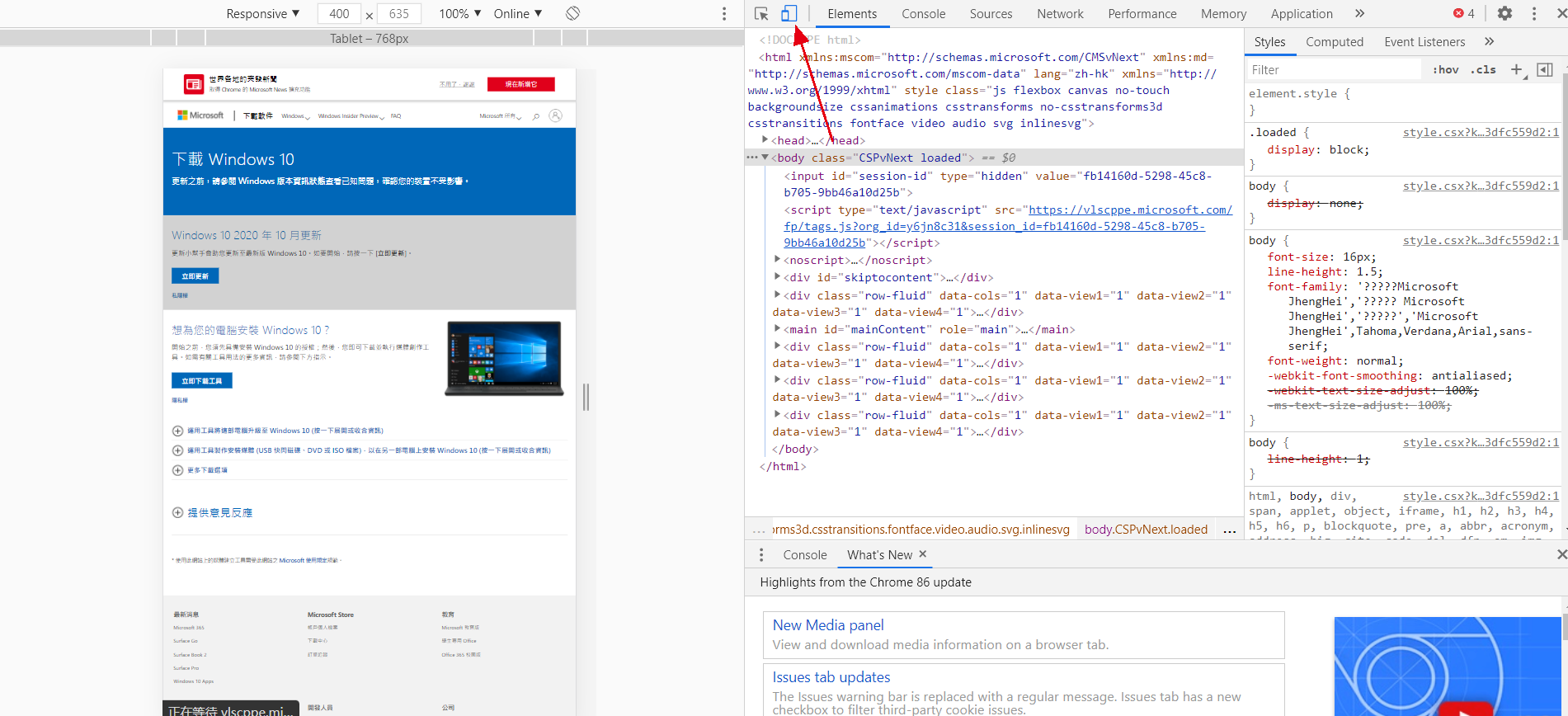Click the red news icon in top banner

(194, 84)
